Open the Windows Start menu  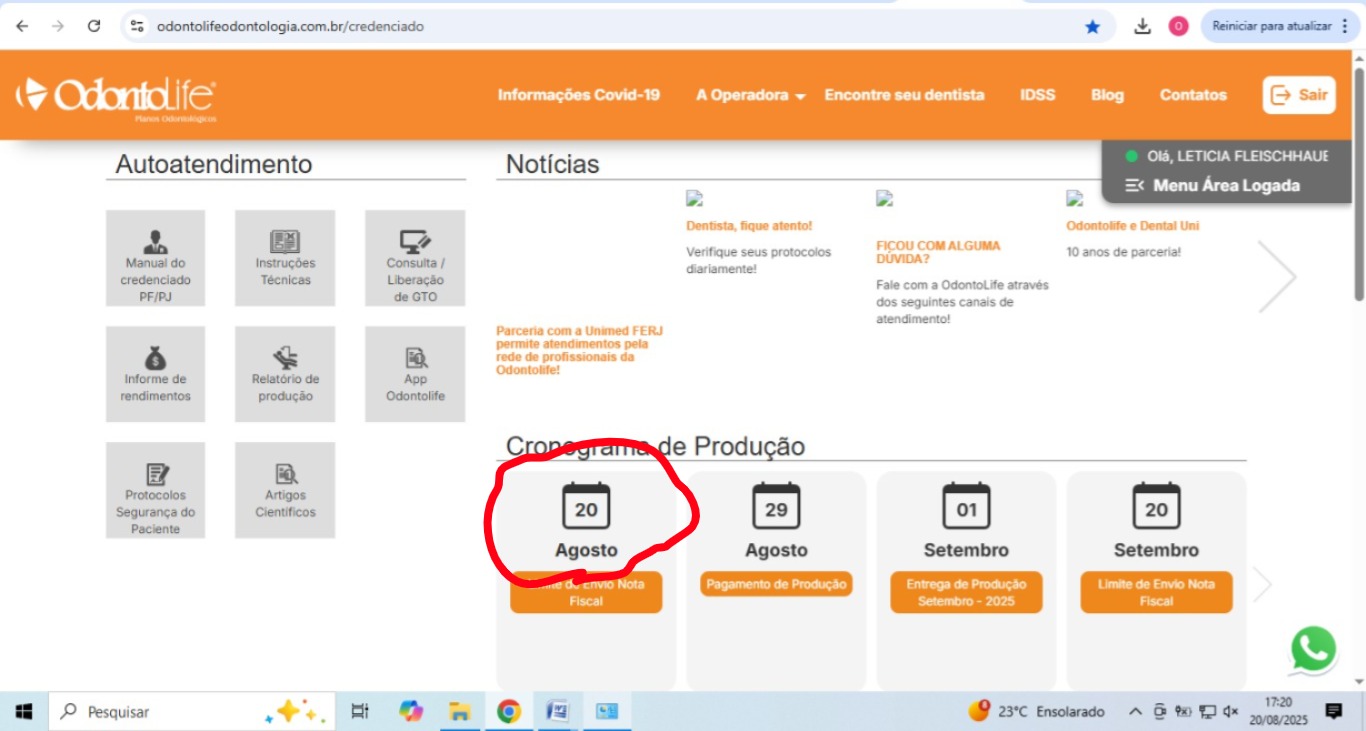[x=24, y=712]
